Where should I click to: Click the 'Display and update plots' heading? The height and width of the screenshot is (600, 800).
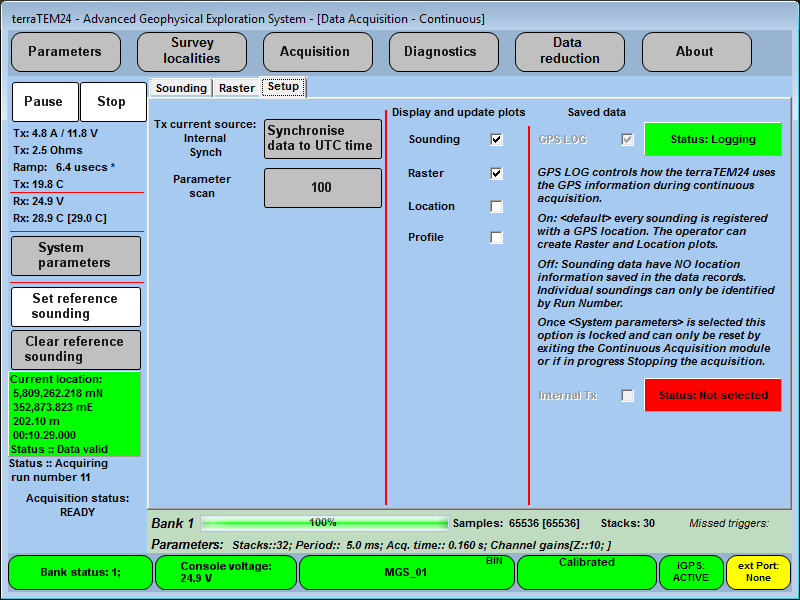click(x=458, y=112)
